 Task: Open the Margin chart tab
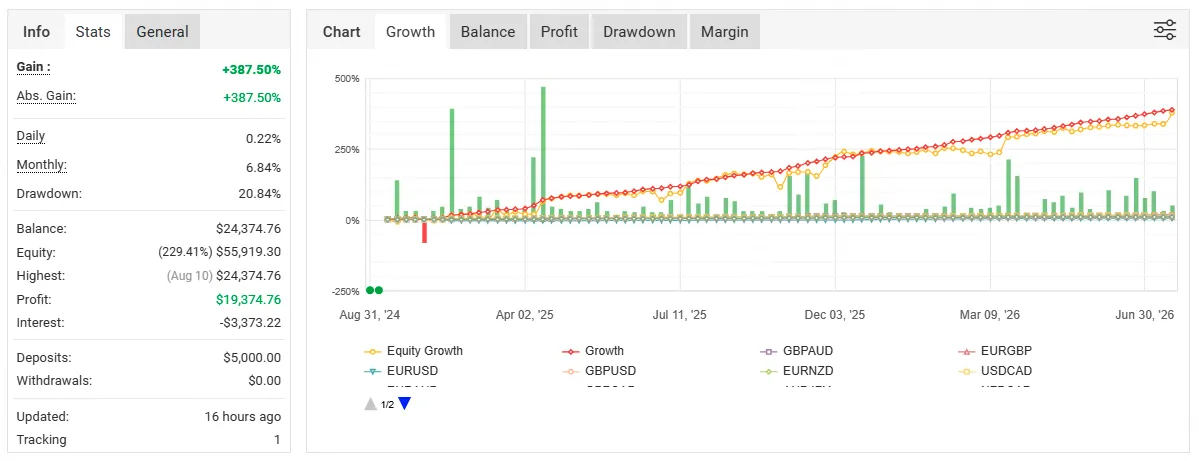coord(725,31)
